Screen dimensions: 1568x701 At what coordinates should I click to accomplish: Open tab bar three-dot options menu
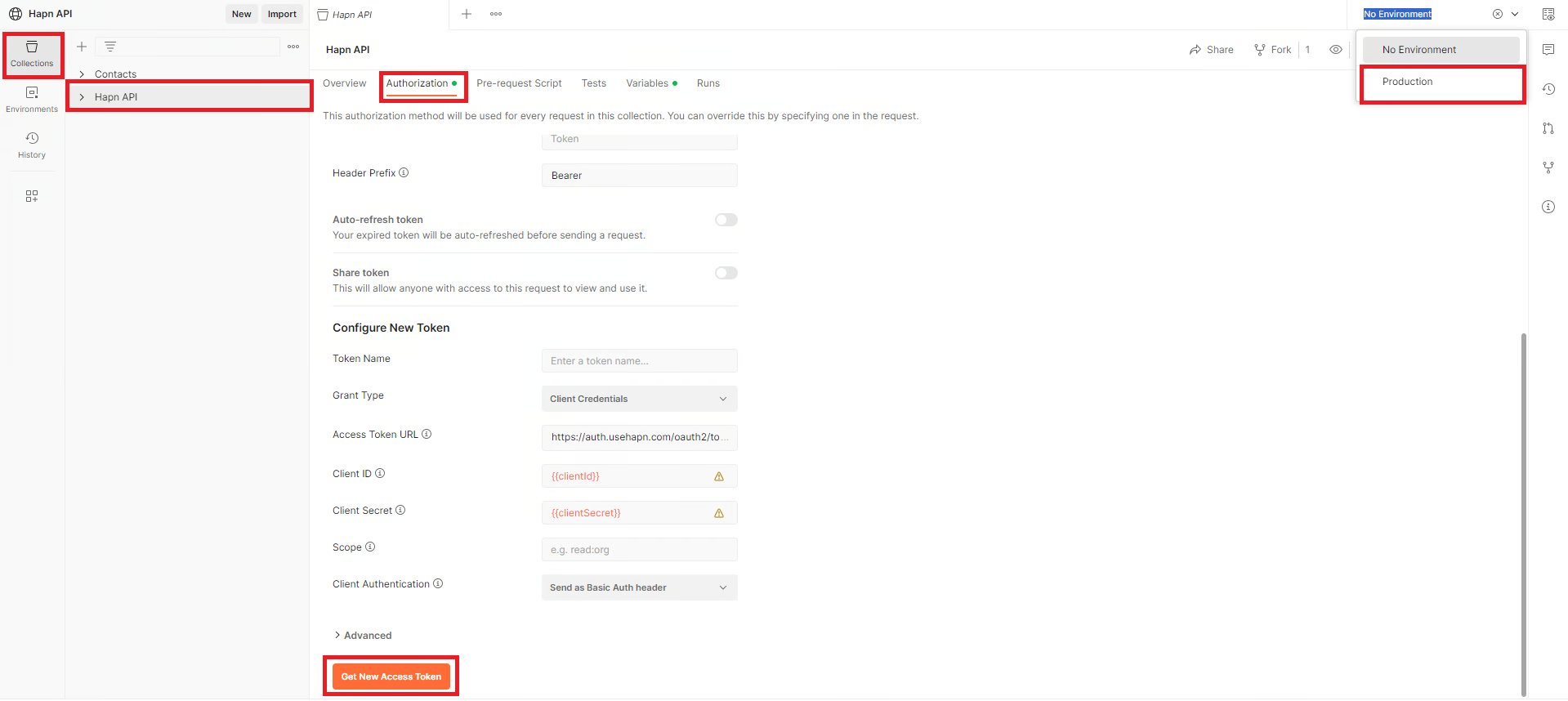[496, 14]
